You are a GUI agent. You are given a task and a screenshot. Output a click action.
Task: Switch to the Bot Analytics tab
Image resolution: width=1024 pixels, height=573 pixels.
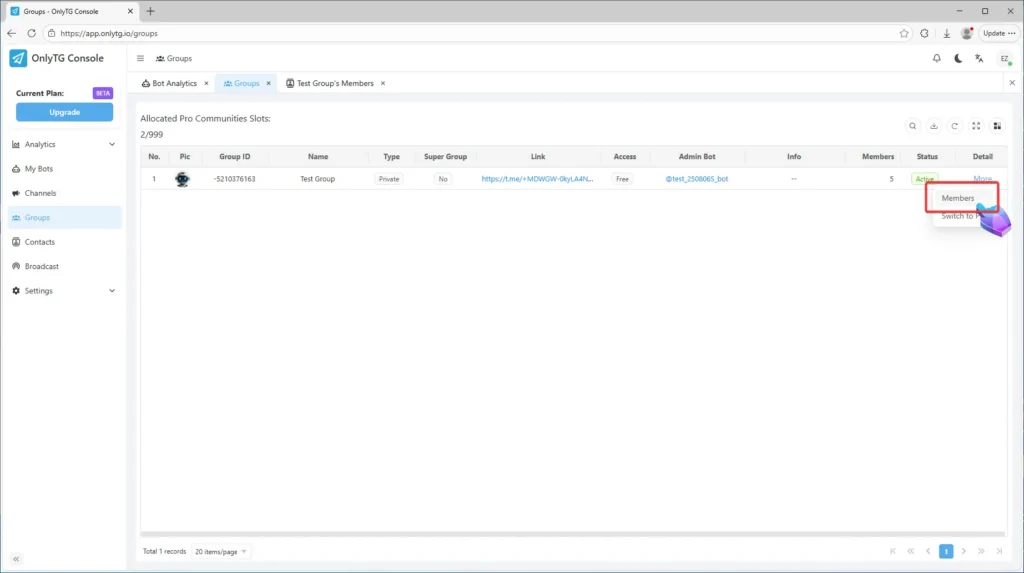(174, 84)
